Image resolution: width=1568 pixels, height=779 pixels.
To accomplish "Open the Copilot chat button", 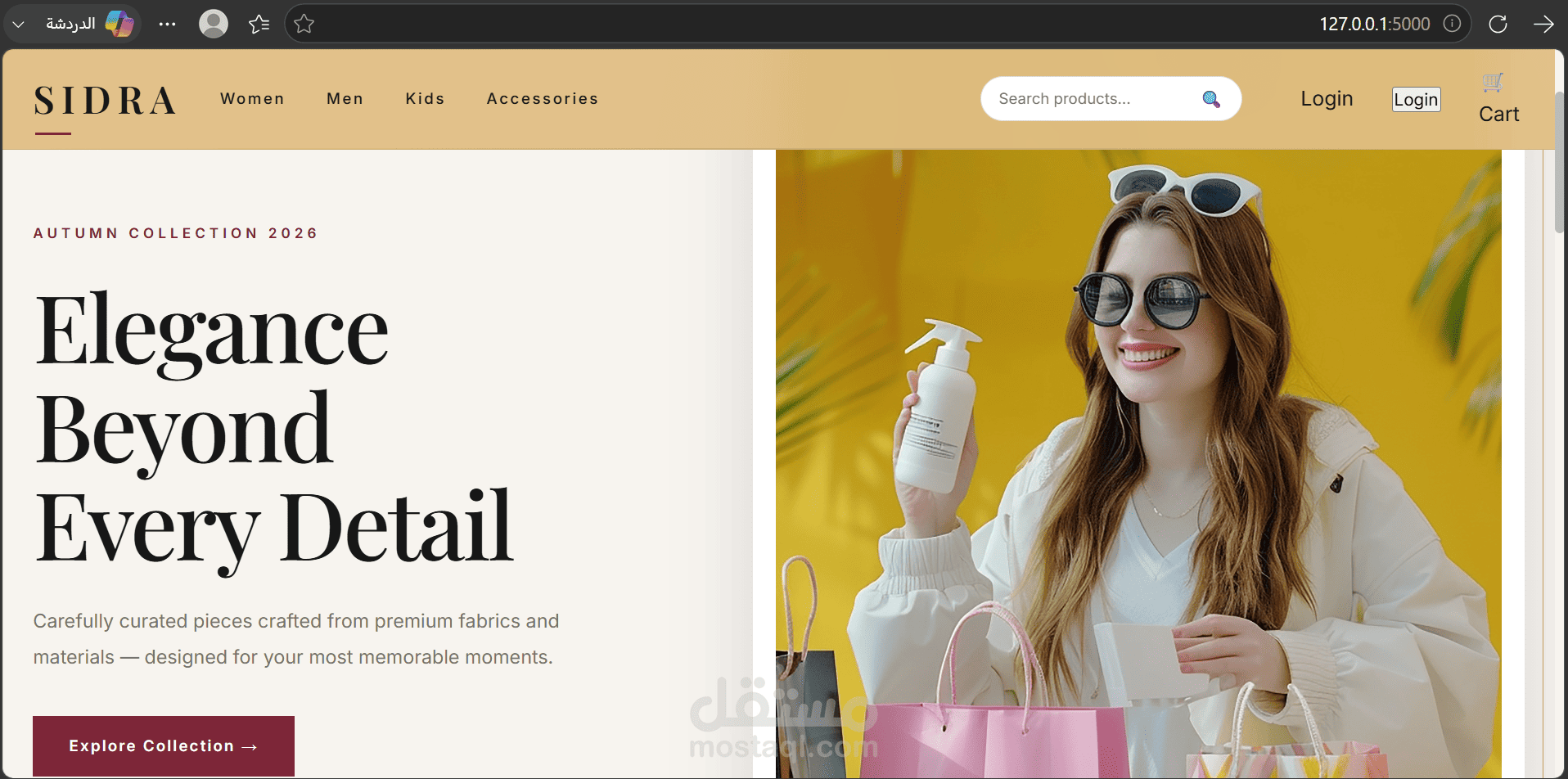I will pyautogui.click(x=90, y=24).
